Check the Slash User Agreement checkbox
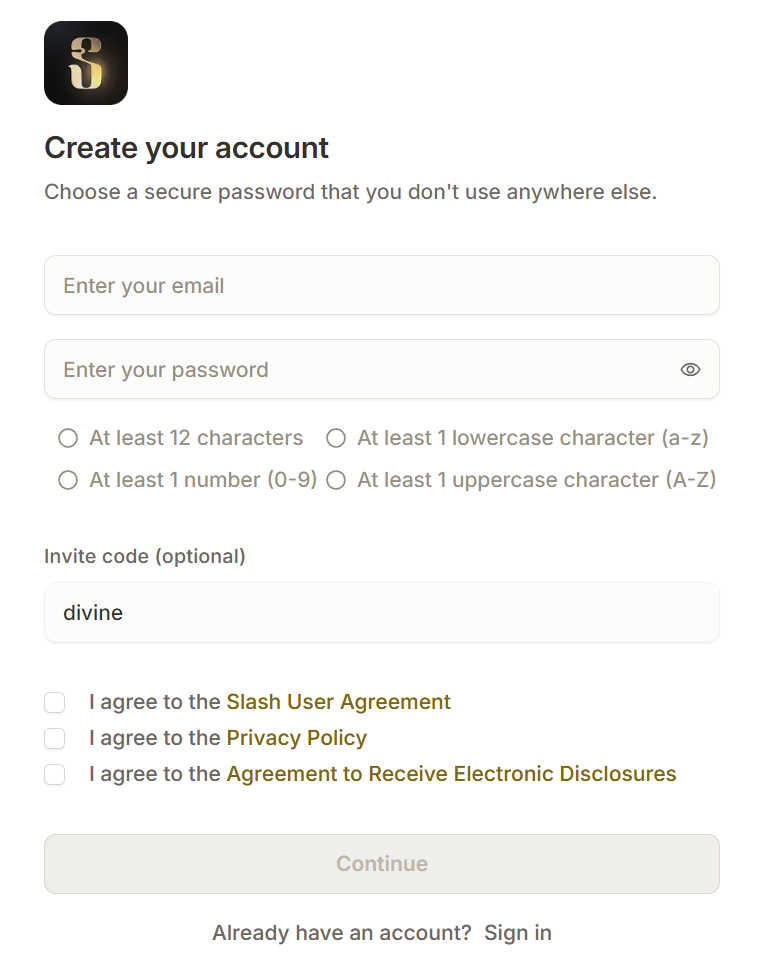Viewport: 757px width, 956px height. [55, 703]
